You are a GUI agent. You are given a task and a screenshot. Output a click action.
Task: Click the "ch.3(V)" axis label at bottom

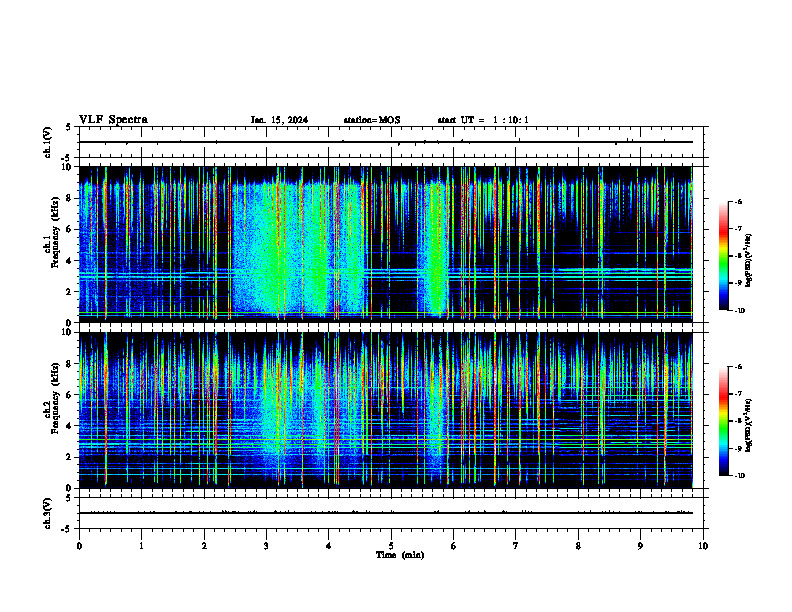pyautogui.click(x=47, y=513)
